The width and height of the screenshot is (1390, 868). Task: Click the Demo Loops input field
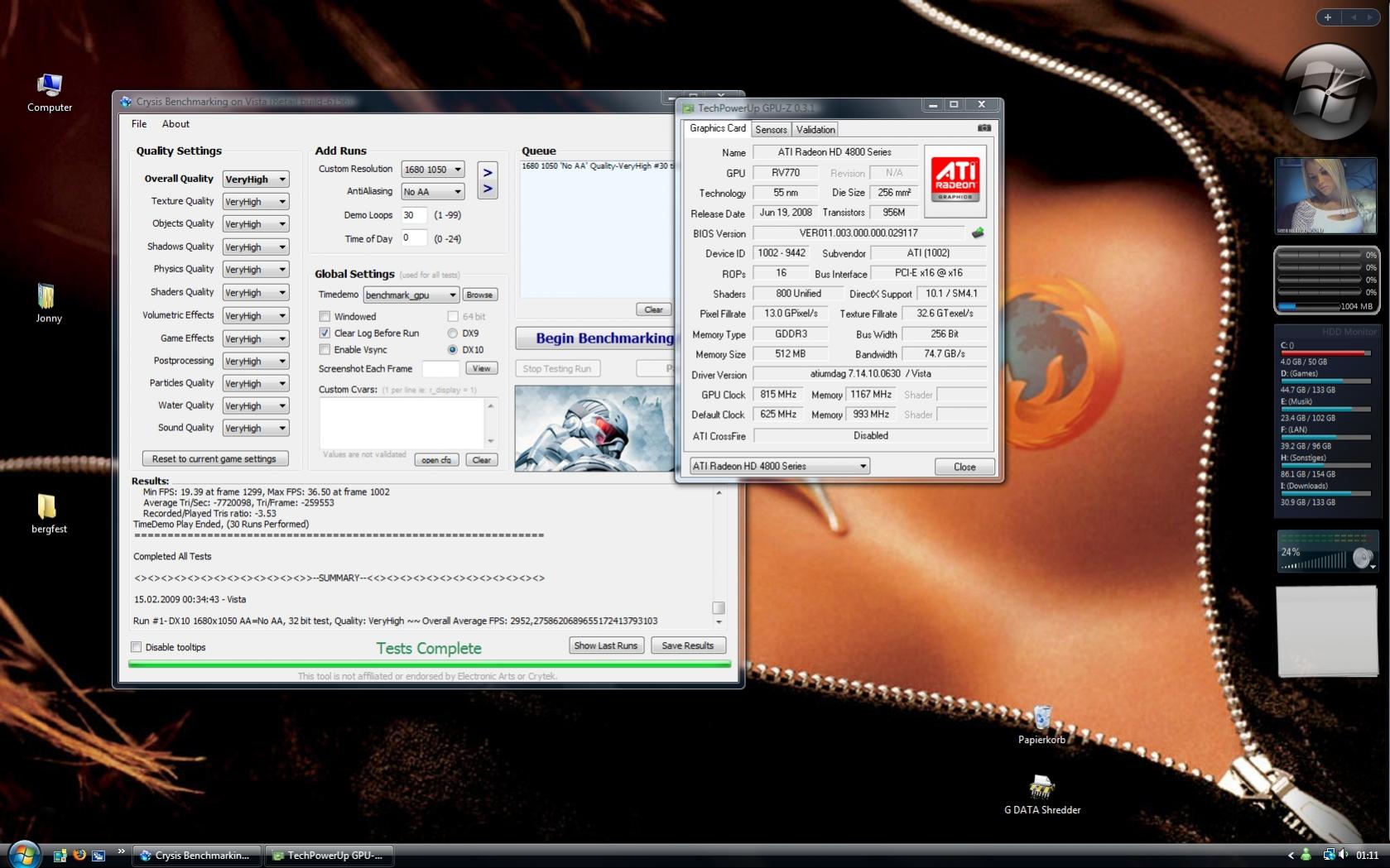(414, 215)
